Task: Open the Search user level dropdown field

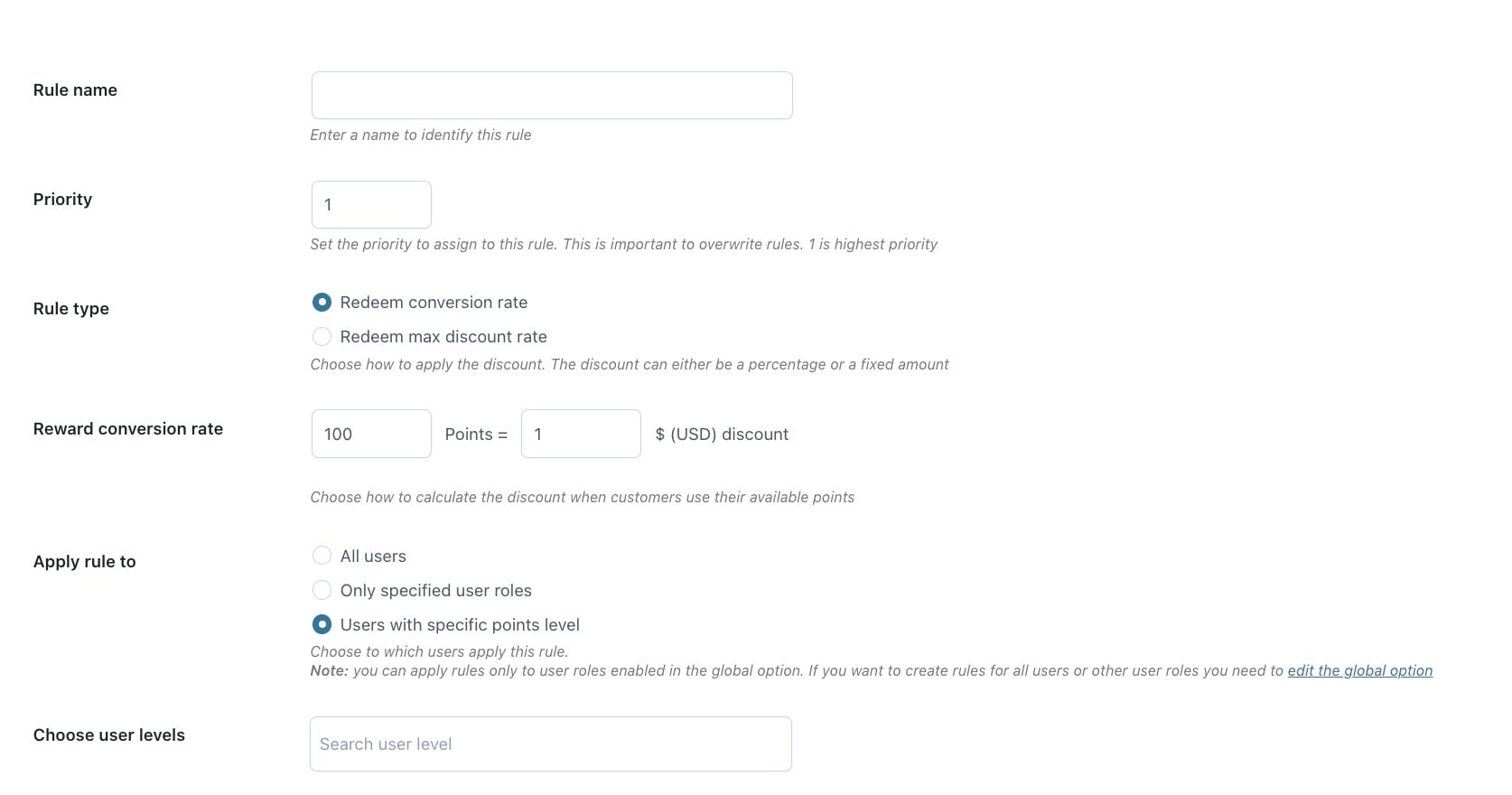Action: pyautogui.click(x=551, y=744)
